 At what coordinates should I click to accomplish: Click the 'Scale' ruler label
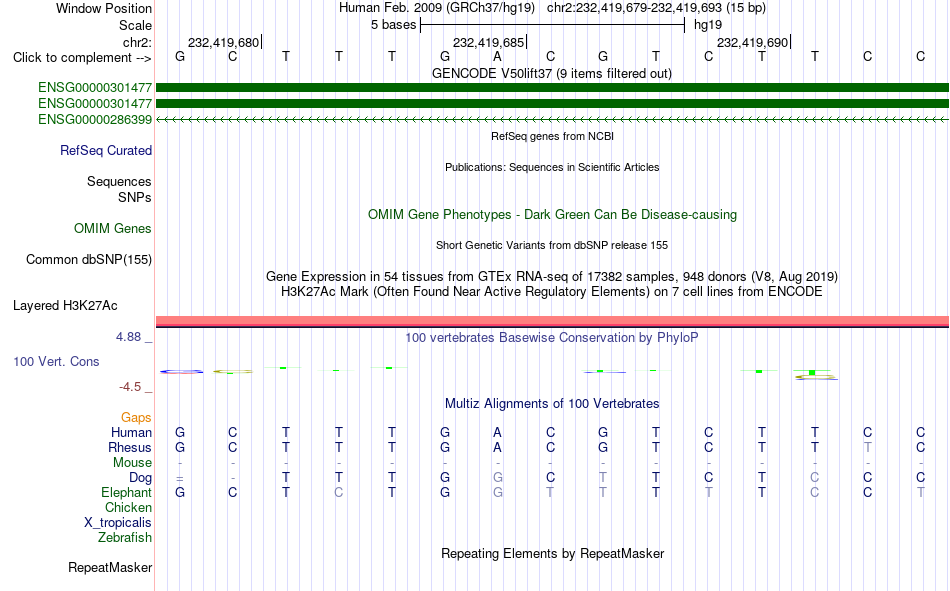pyautogui.click(x=135, y=25)
